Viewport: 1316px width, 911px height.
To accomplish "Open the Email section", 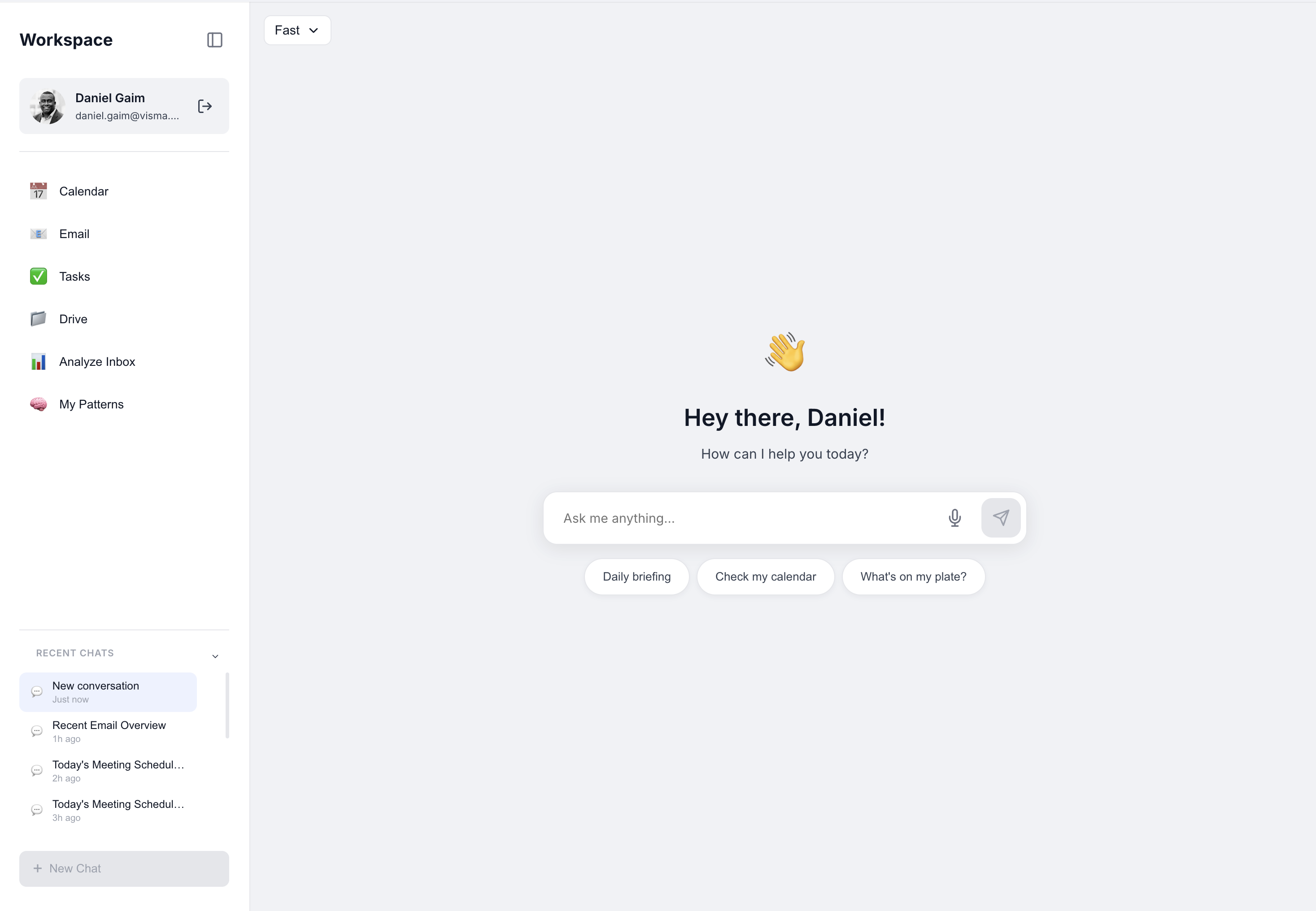I will [74, 234].
